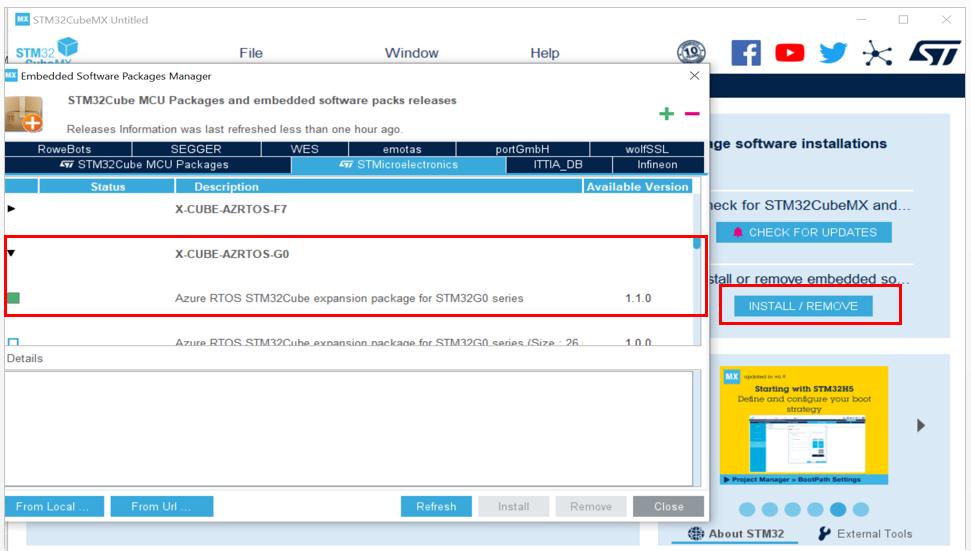The width and height of the screenshot is (971, 551).
Task: Click the package list vertical scrollbar
Action: tap(697, 260)
